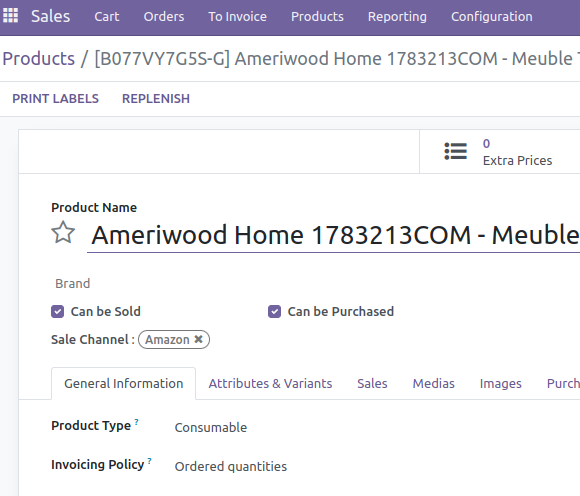Mark product as favorite with star icon
Image resolution: width=580 pixels, height=496 pixels.
pyautogui.click(x=63, y=233)
